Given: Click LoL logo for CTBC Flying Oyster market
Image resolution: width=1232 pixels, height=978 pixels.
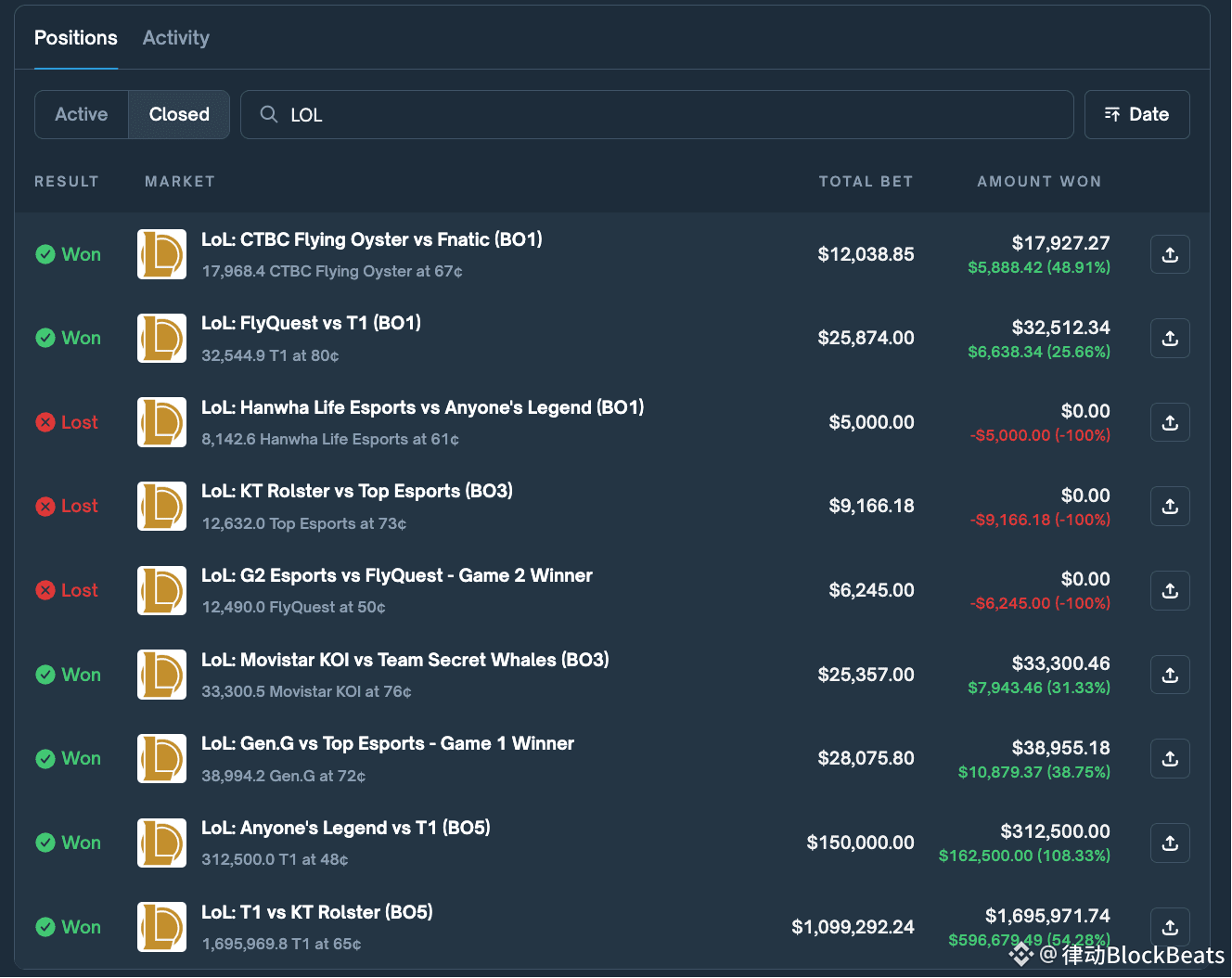Looking at the screenshot, I should tap(161, 254).
